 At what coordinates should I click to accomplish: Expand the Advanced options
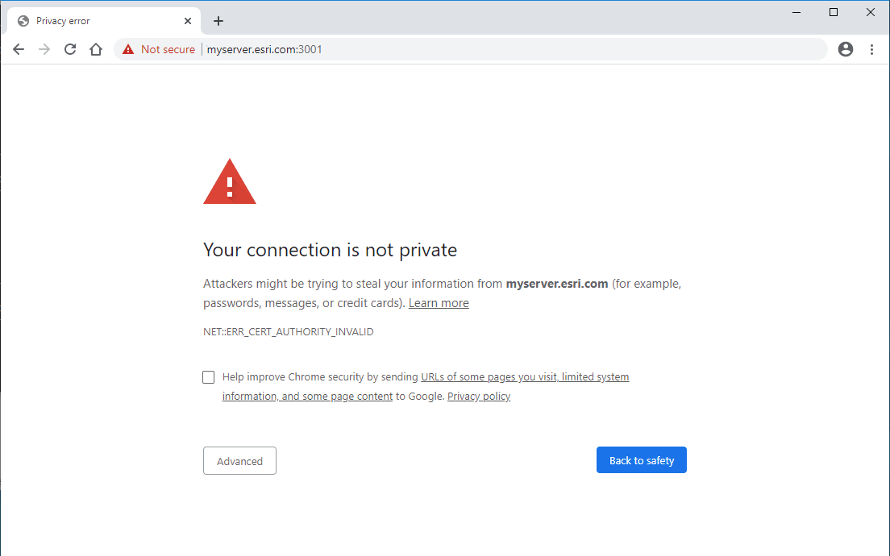click(x=240, y=461)
